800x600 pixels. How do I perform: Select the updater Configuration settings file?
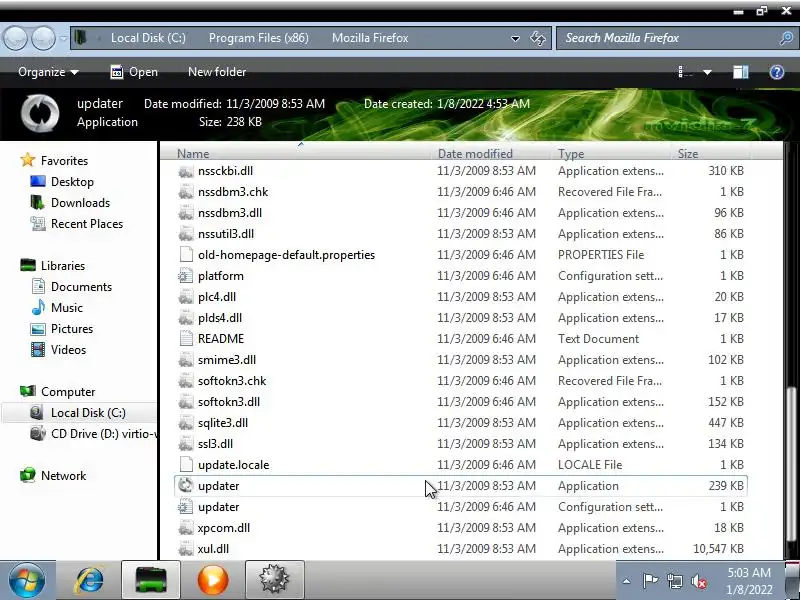pyautogui.click(x=460, y=507)
